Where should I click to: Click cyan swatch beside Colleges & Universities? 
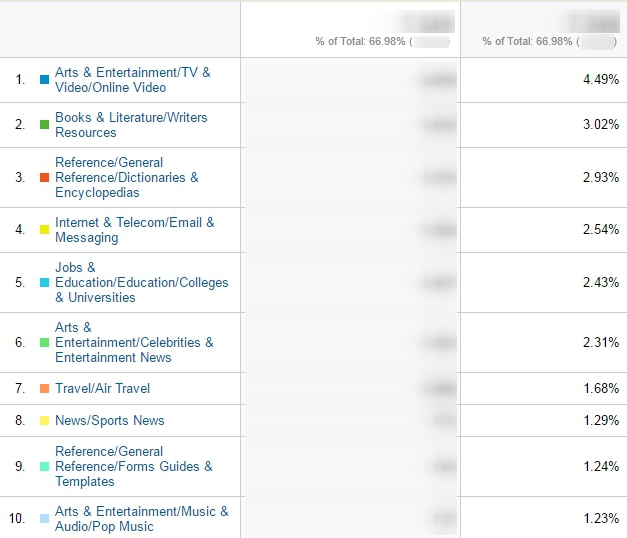click(44, 282)
